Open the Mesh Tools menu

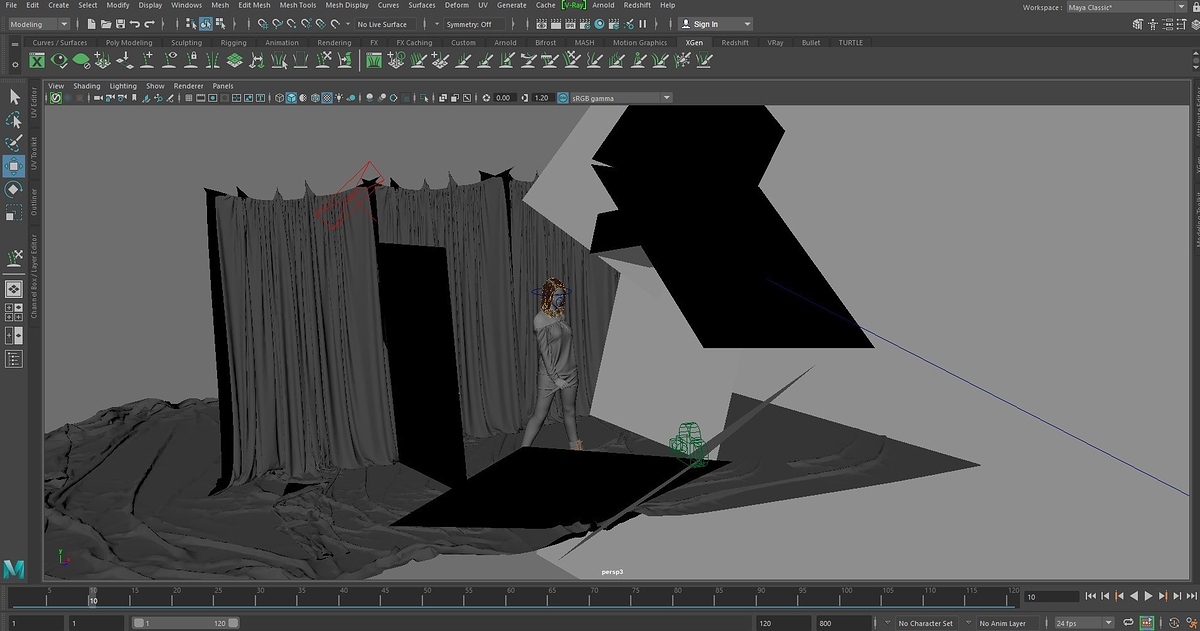click(298, 5)
